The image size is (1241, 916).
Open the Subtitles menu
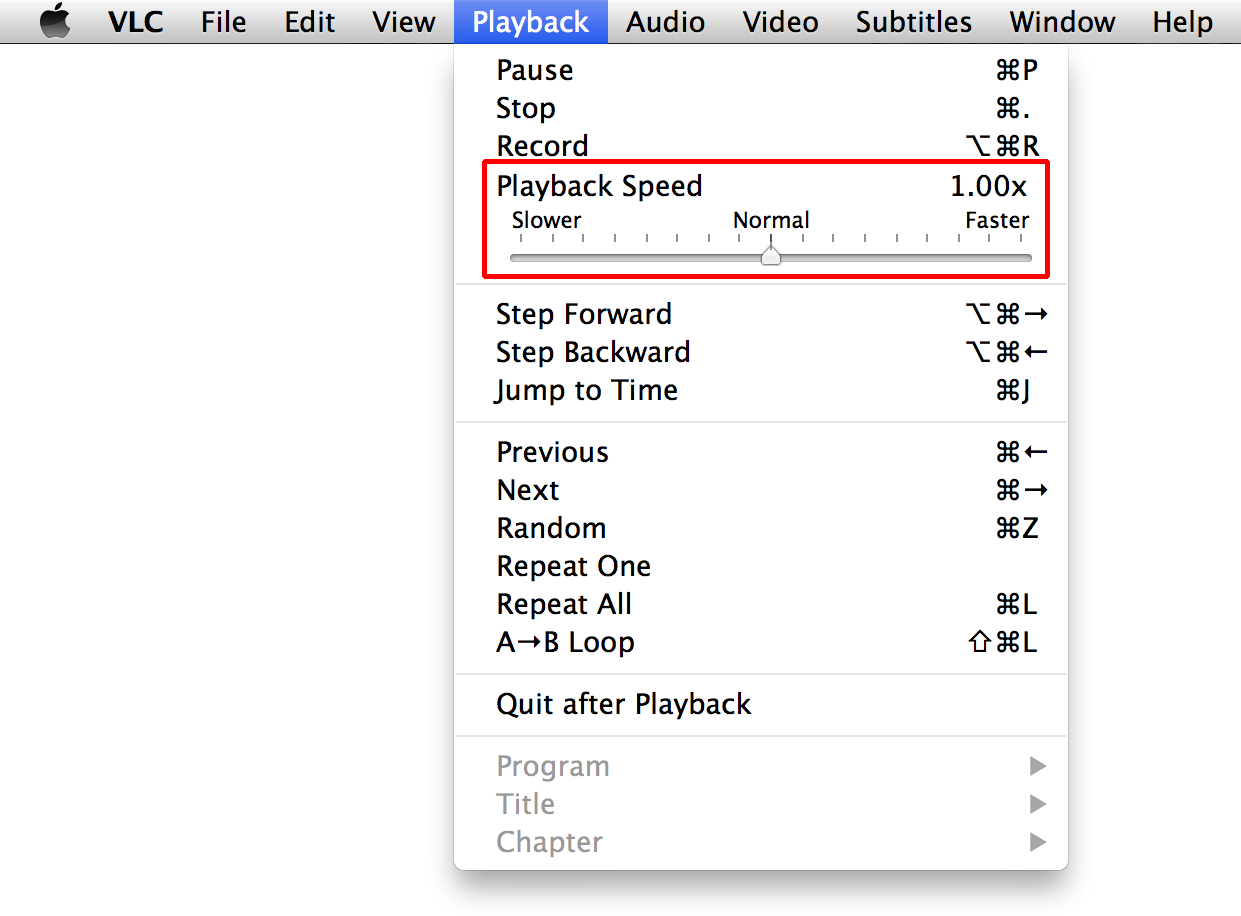coord(912,21)
